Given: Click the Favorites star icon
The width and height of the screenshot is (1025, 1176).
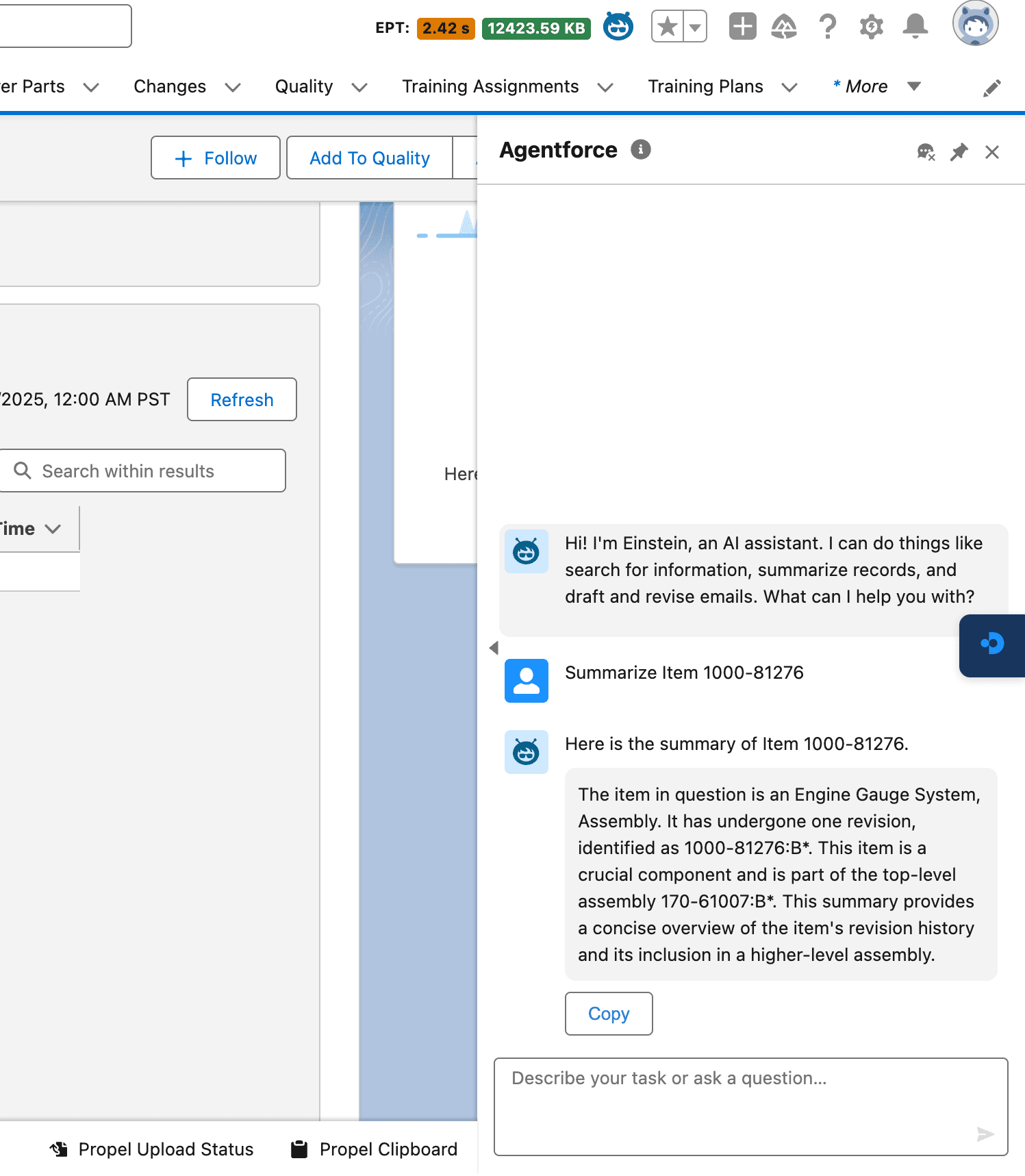Looking at the screenshot, I should coord(667,27).
